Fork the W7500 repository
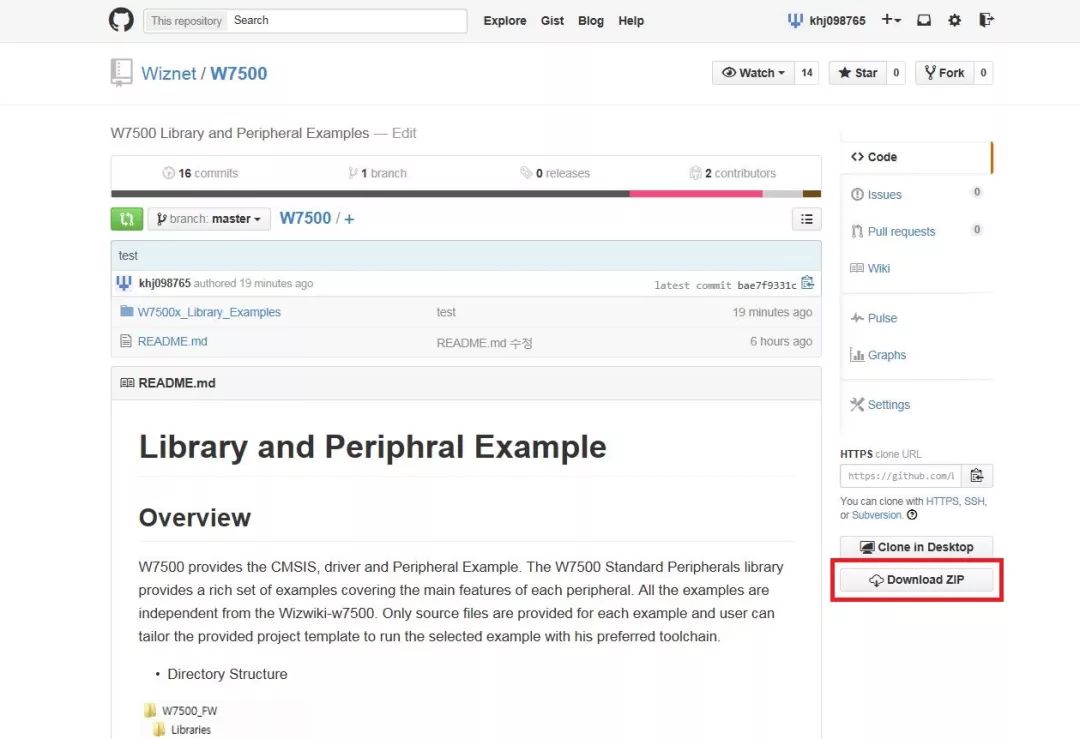This screenshot has height=739, width=1080. 944,73
